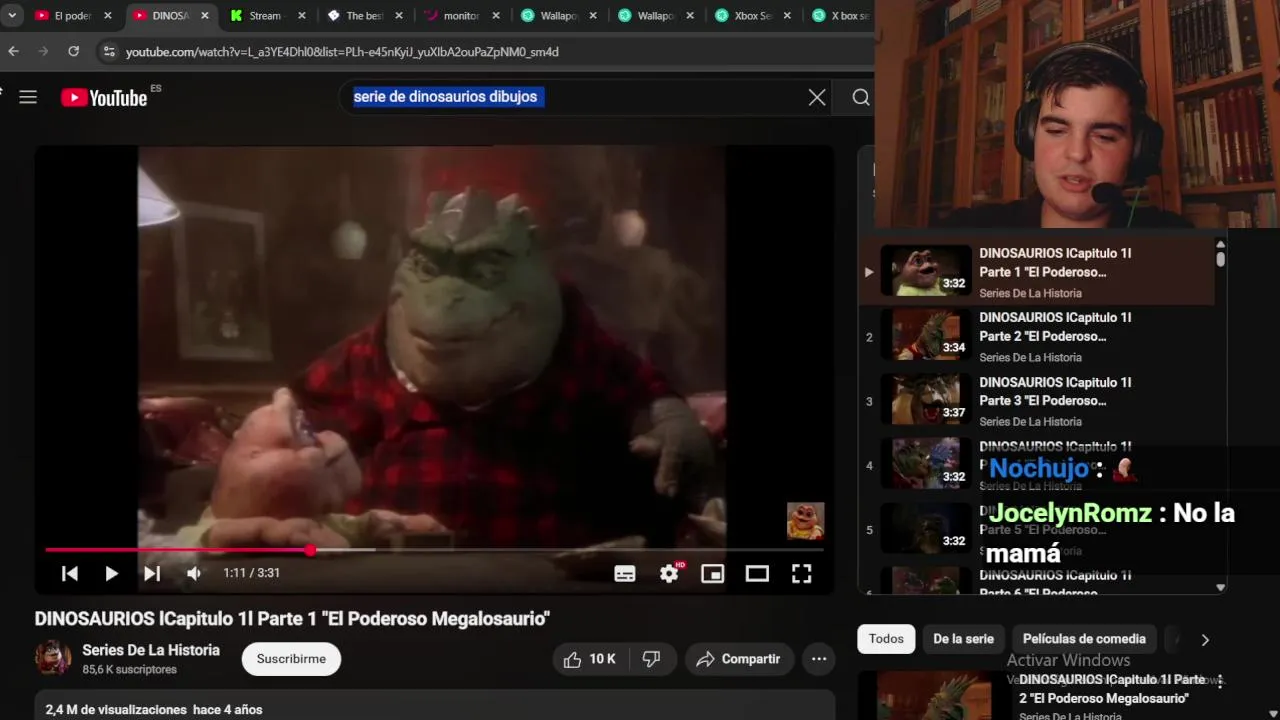Skip to previous video in playlist
The image size is (1280, 720).
click(70, 573)
